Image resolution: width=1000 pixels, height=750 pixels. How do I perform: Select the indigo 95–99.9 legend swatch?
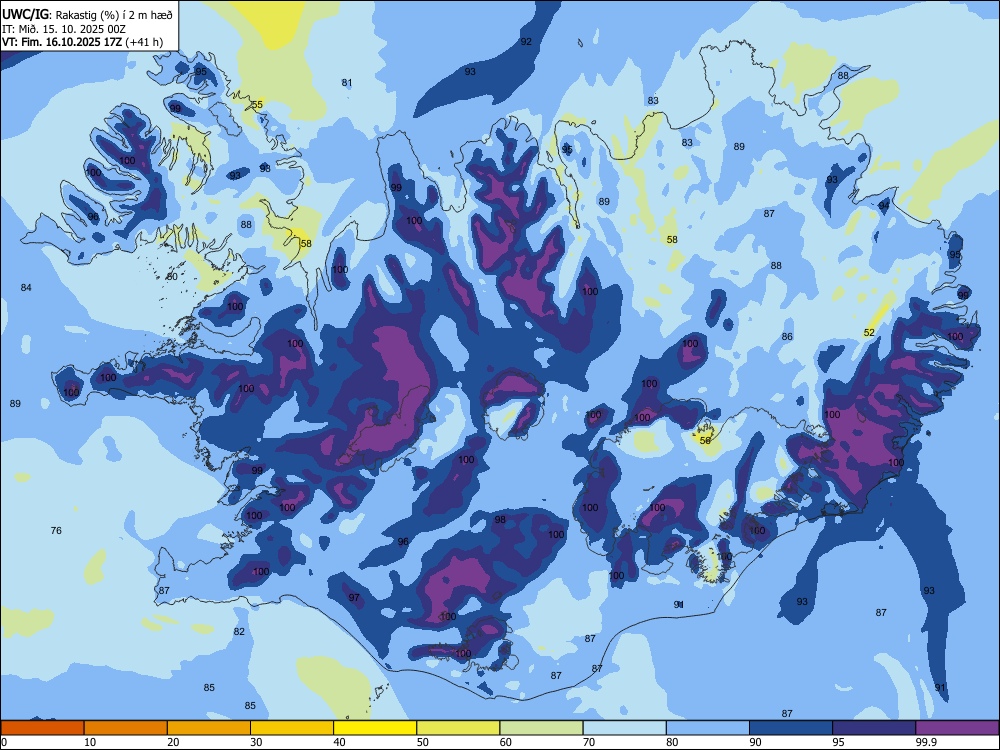pyautogui.click(x=874, y=728)
